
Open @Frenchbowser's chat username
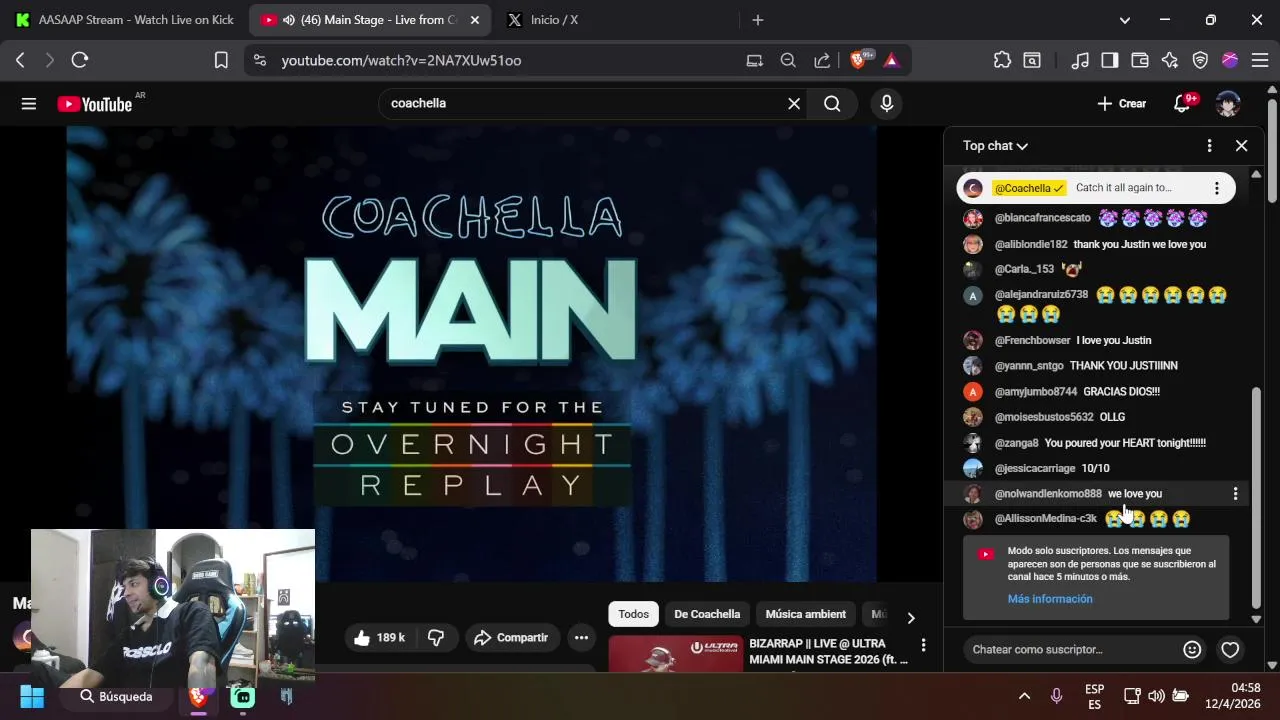[x=1032, y=341]
